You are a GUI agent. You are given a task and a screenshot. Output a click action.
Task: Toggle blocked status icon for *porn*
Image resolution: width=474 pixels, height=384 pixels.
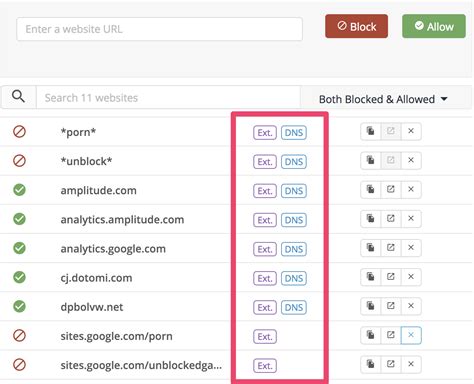(19, 132)
